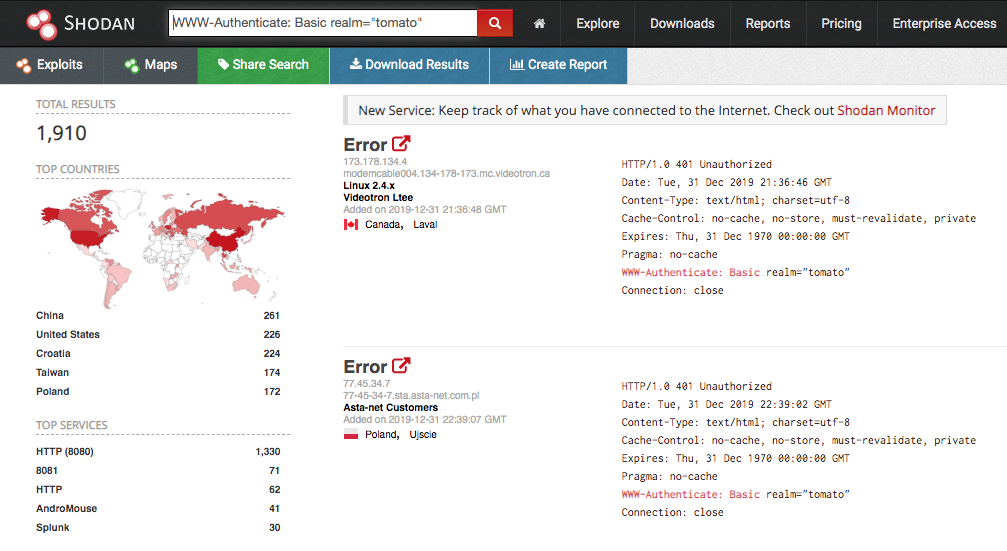The height and width of the screenshot is (551, 1007).
Task: Focus the Shodan search query field
Action: click(323, 23)
